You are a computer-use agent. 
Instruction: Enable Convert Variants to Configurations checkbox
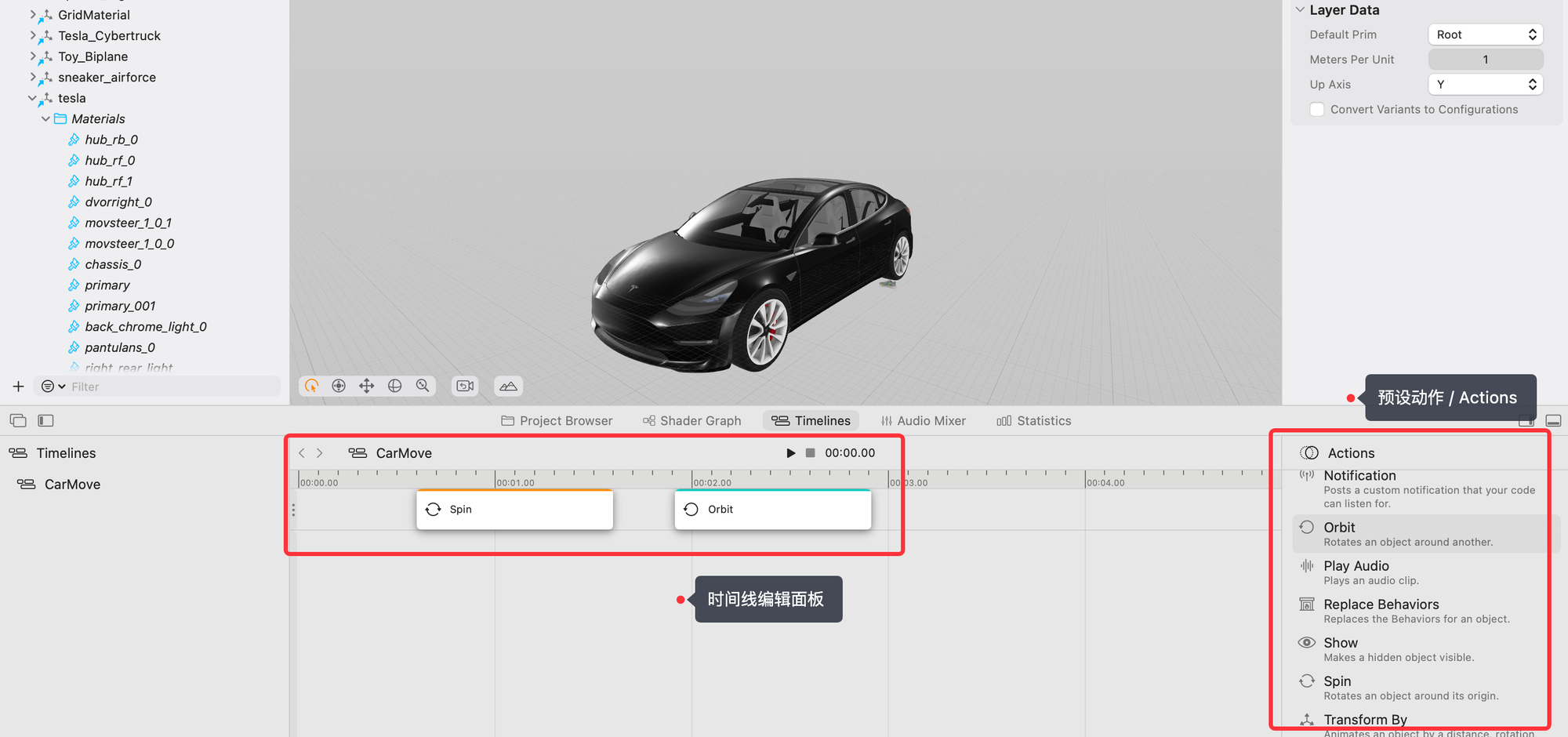(x=1317, y=110)
